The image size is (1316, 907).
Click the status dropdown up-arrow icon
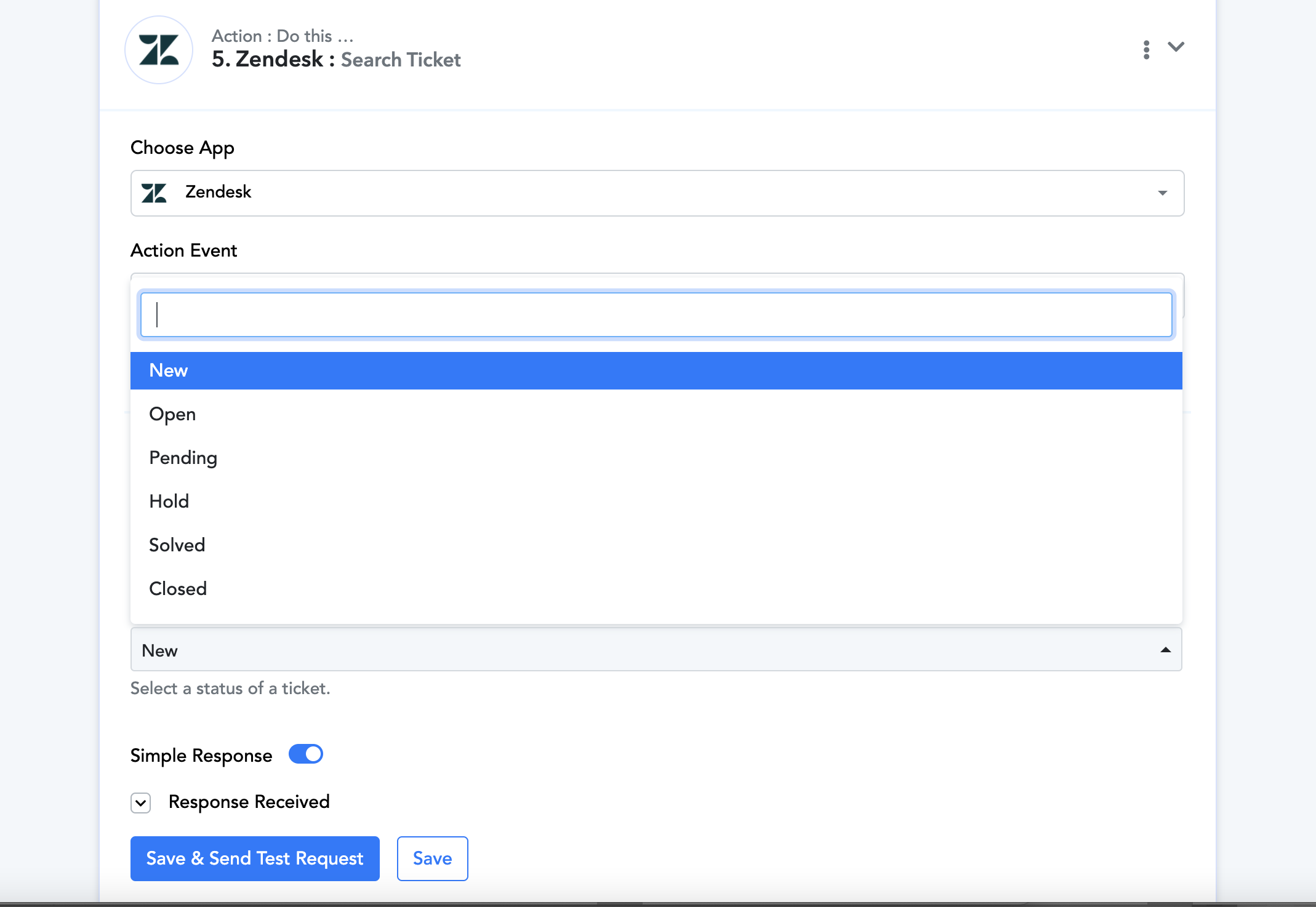[x=1165, y=650]
